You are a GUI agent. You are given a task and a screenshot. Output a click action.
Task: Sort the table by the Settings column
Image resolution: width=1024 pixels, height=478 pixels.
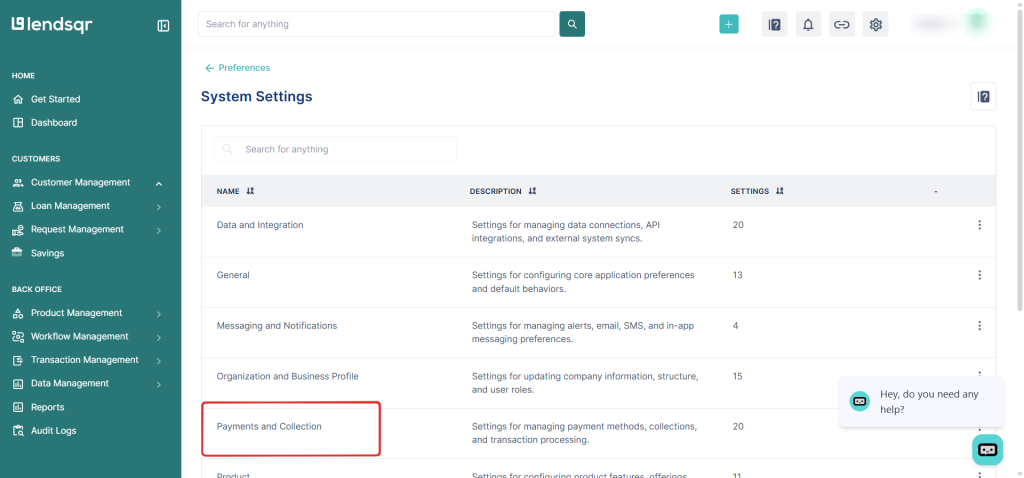point(779,191)
